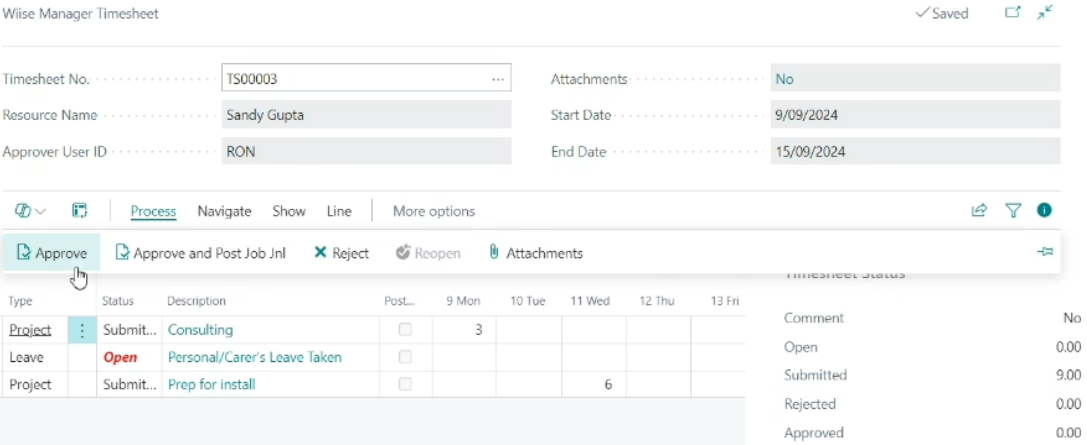1087x445 pixels.
Task: Show more options for Consulting row
Action: [82, 330]
